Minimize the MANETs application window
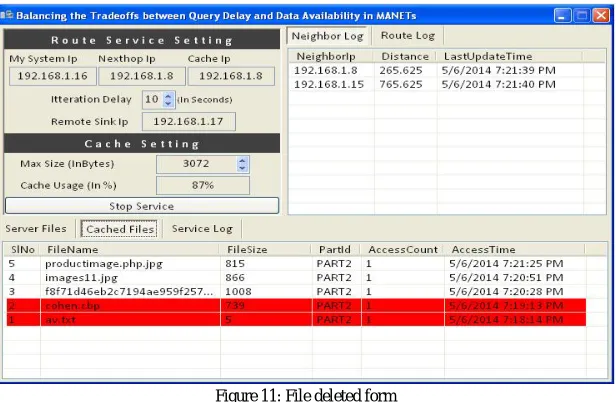This screenshot has width=616, height=402. (x=563, y=16)
